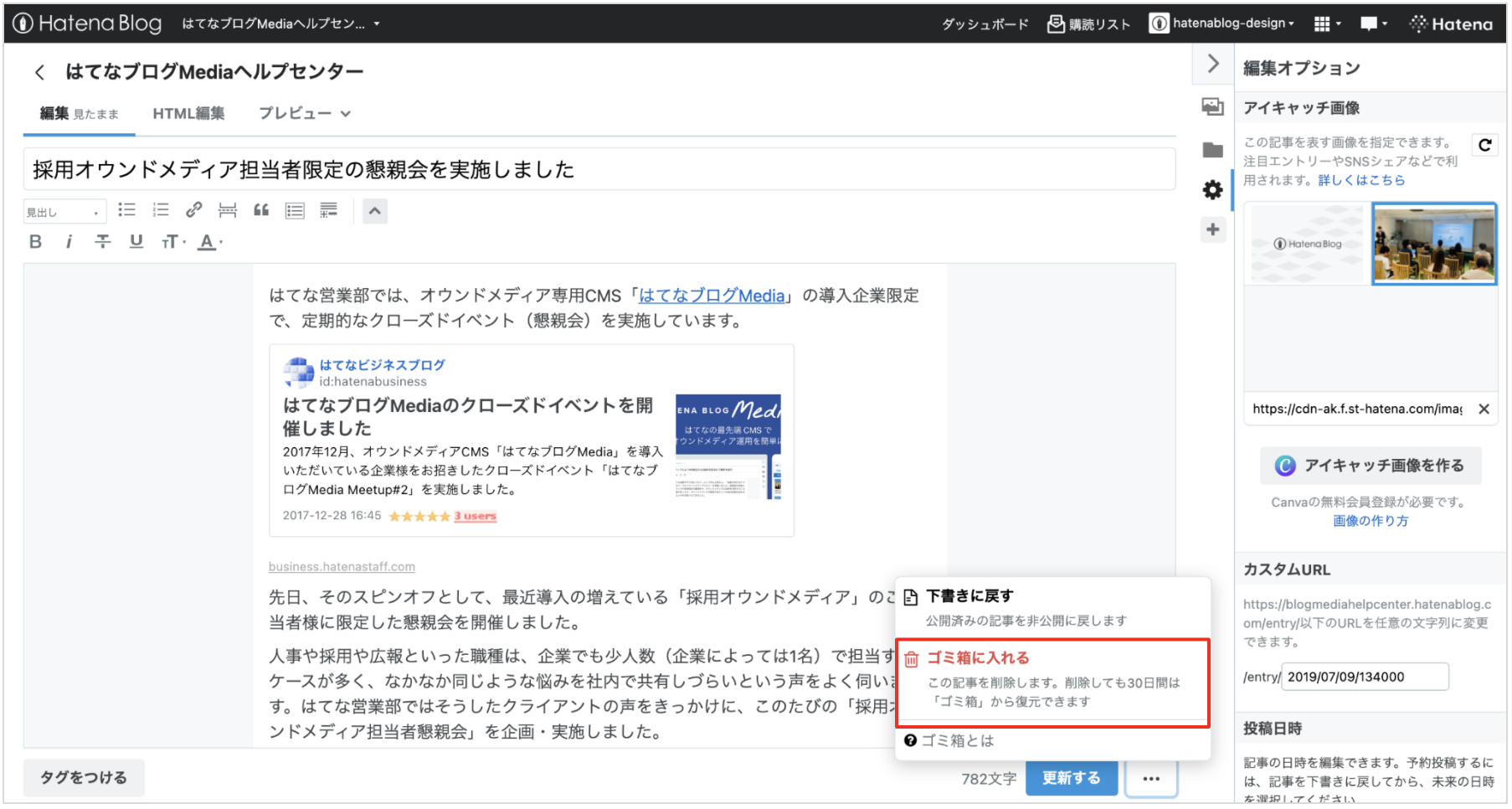Apply underline formatting

pos(136,242)
